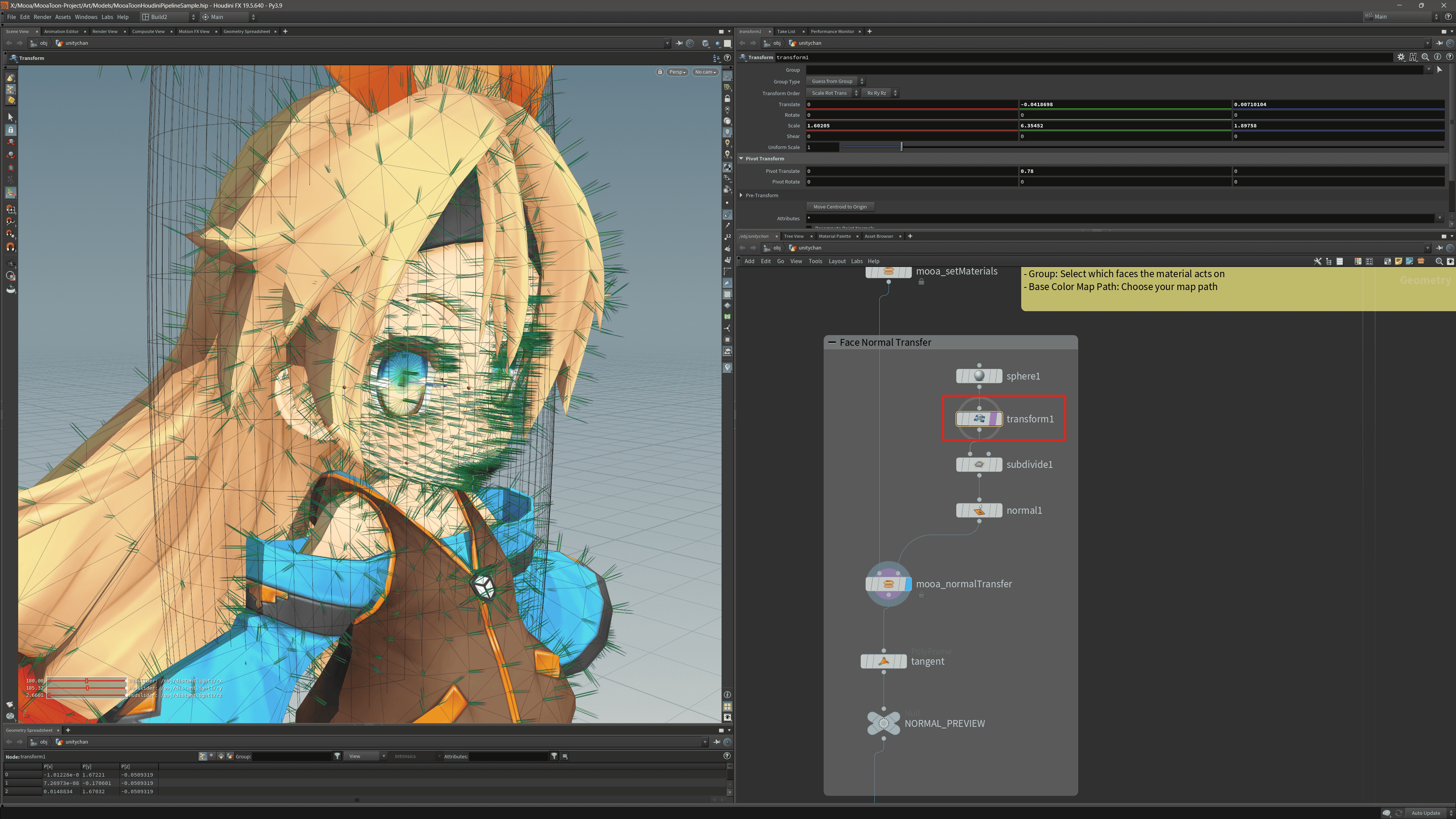The image size is (1456, 819).
Task: Open Layout menu in network editor
Action: pyautogui.click(x=836, y=261)
